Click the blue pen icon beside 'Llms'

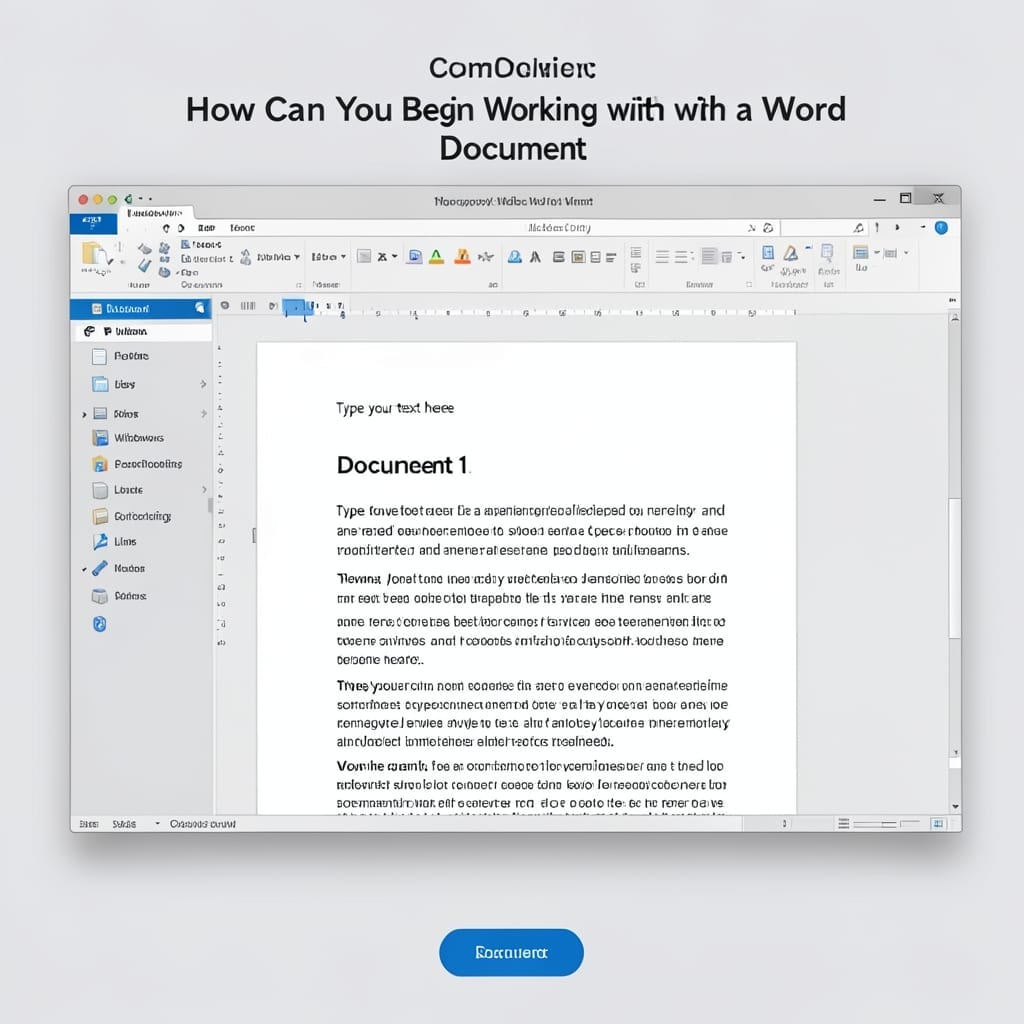pos(100,541)
